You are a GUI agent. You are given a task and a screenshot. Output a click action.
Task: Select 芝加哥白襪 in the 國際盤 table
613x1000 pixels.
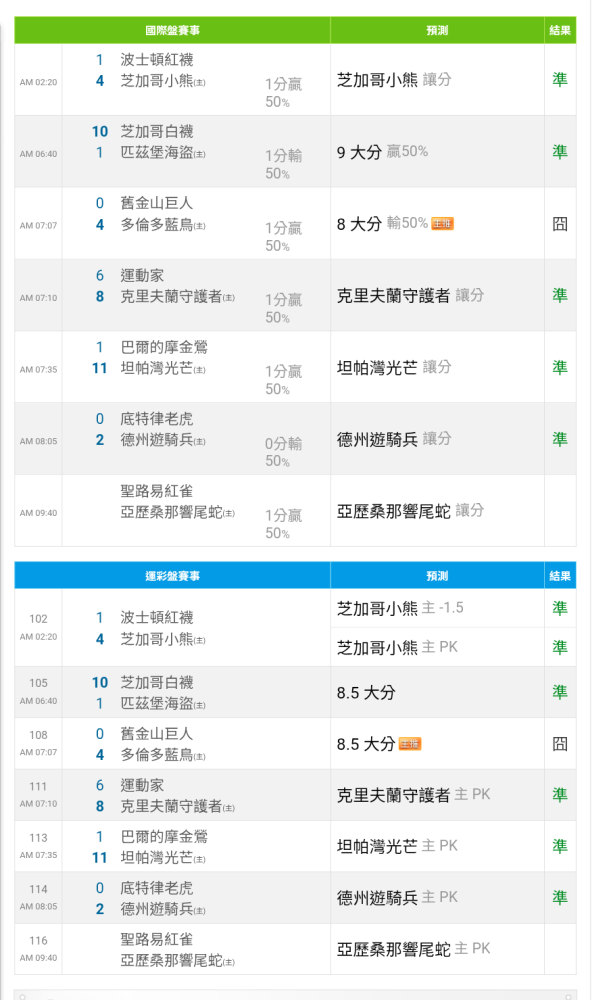(157, 131)
